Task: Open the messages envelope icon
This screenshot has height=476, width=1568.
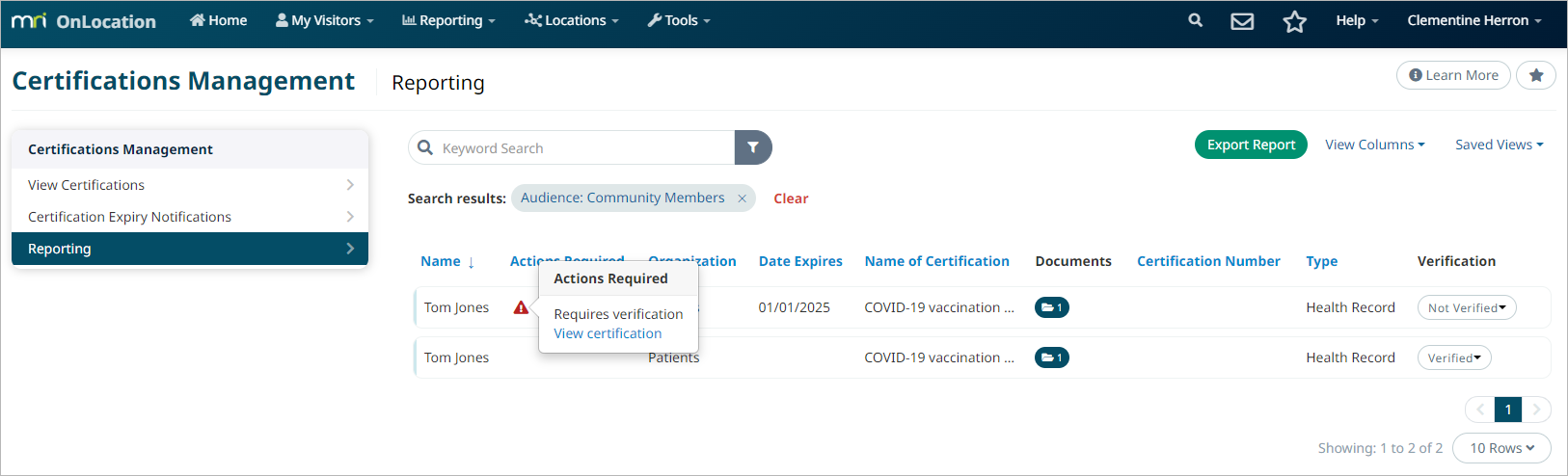Action: (1242, 21)
